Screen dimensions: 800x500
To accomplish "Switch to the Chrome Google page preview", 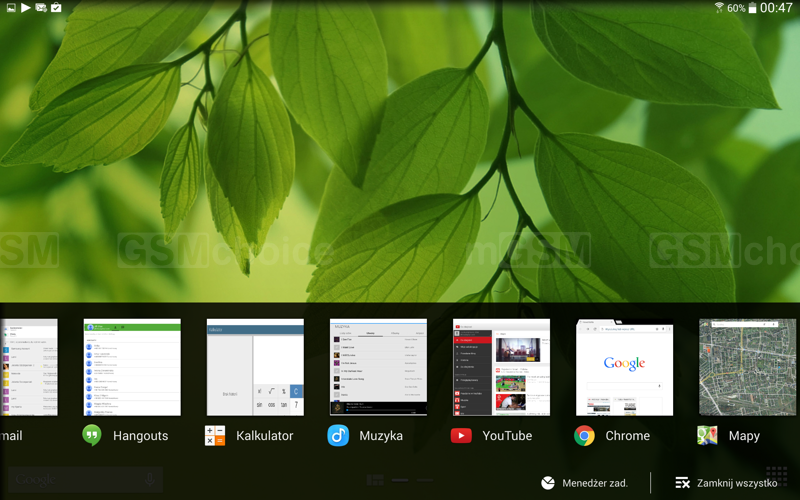I will click(x=624, y=367).
